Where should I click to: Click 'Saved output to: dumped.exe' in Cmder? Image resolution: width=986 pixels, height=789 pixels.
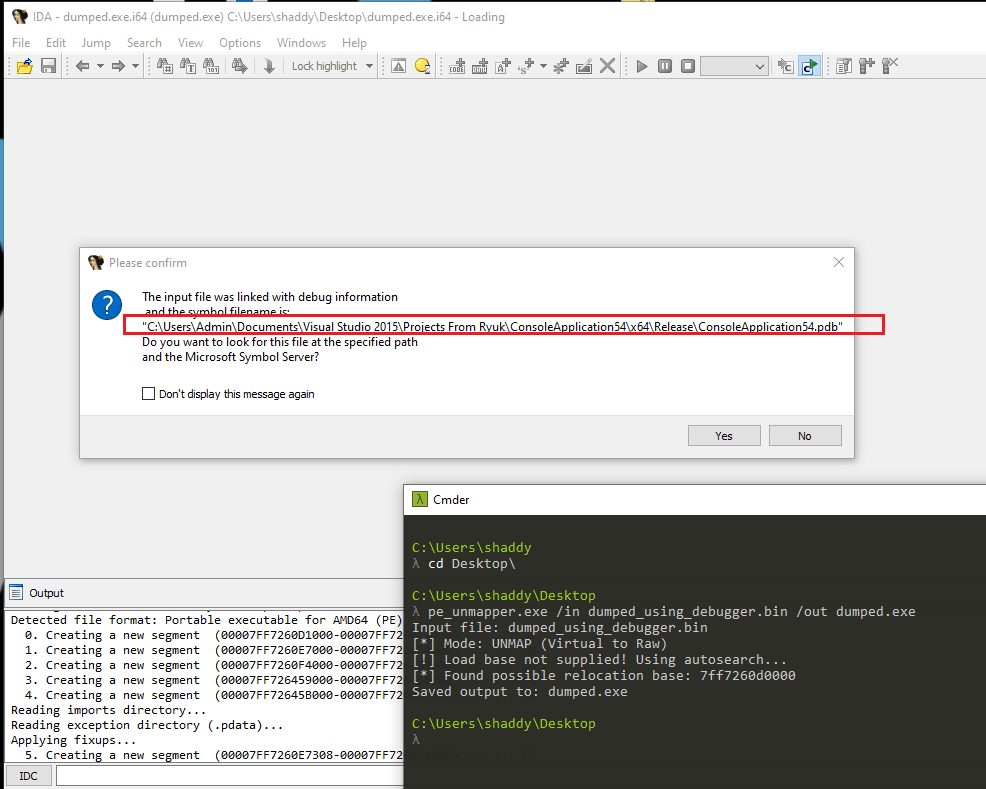(519, 692)
